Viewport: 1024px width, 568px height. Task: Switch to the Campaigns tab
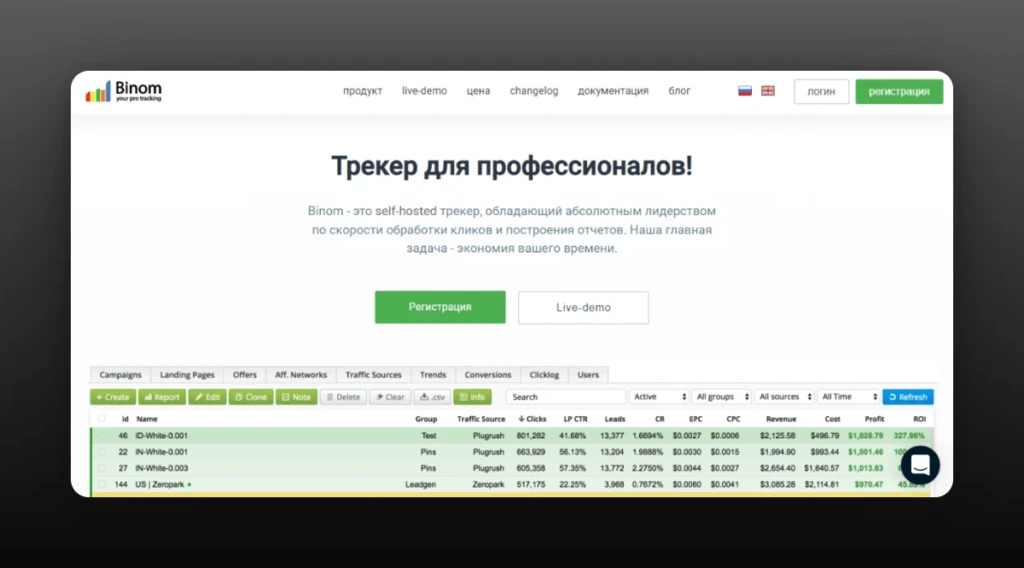pyautogui.click(x=120, y=375)
